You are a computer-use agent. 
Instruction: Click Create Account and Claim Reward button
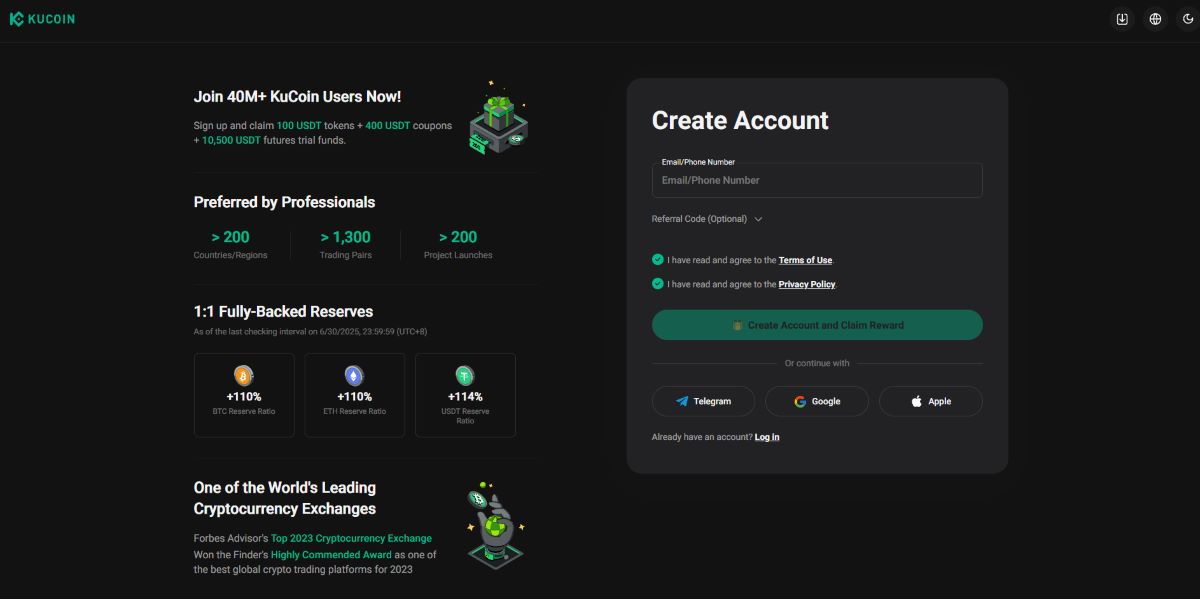click(817, 325)
